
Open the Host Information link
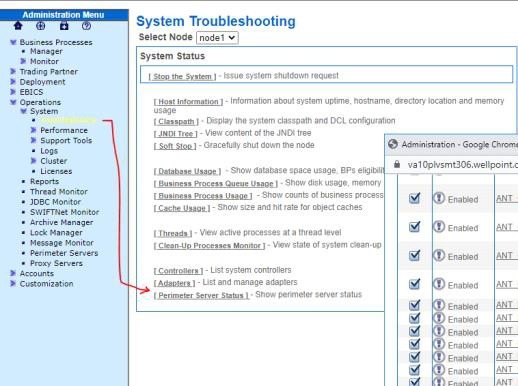[x=188, y=102]
